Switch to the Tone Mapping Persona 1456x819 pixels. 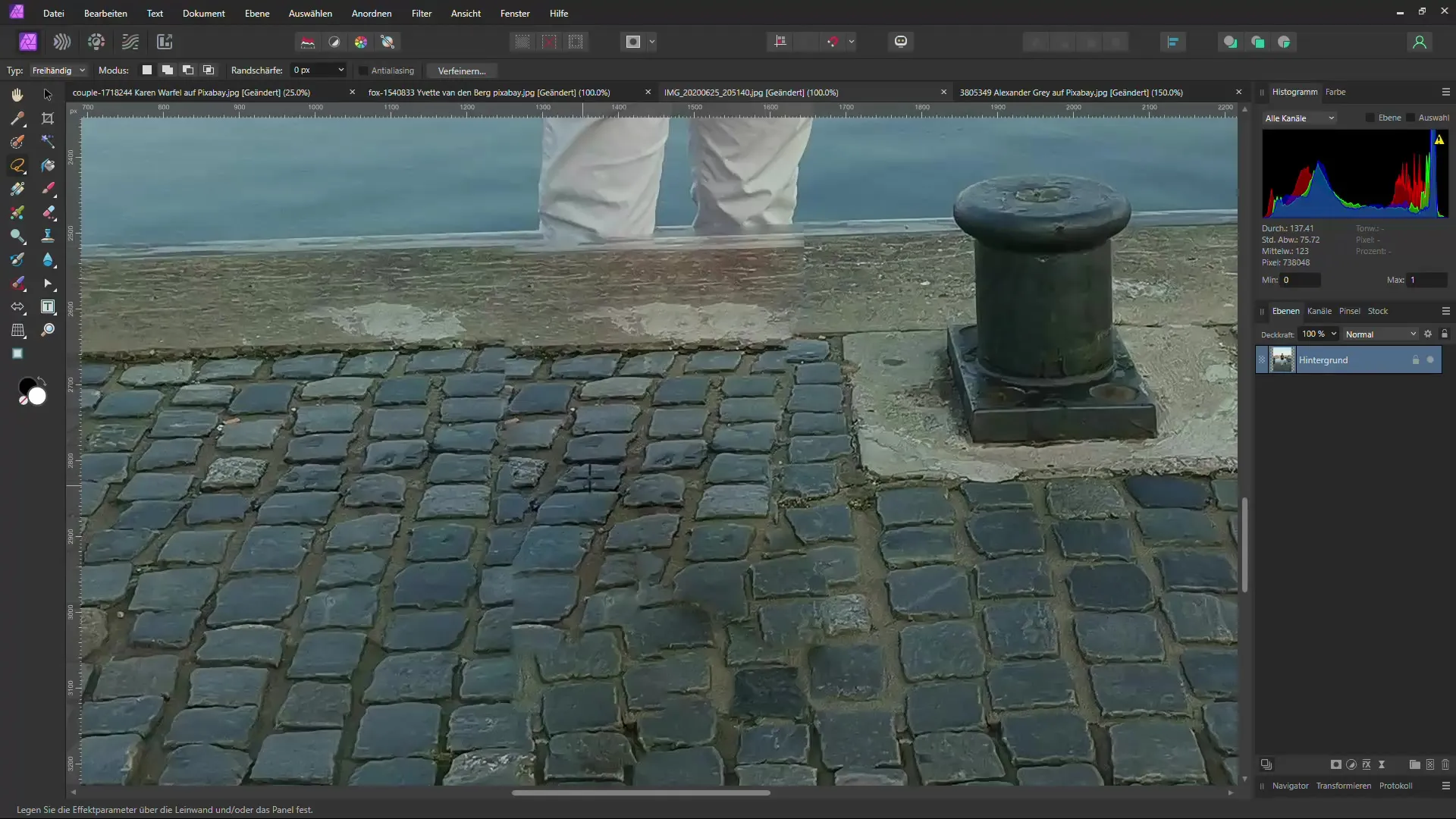[x=130, y=42]
